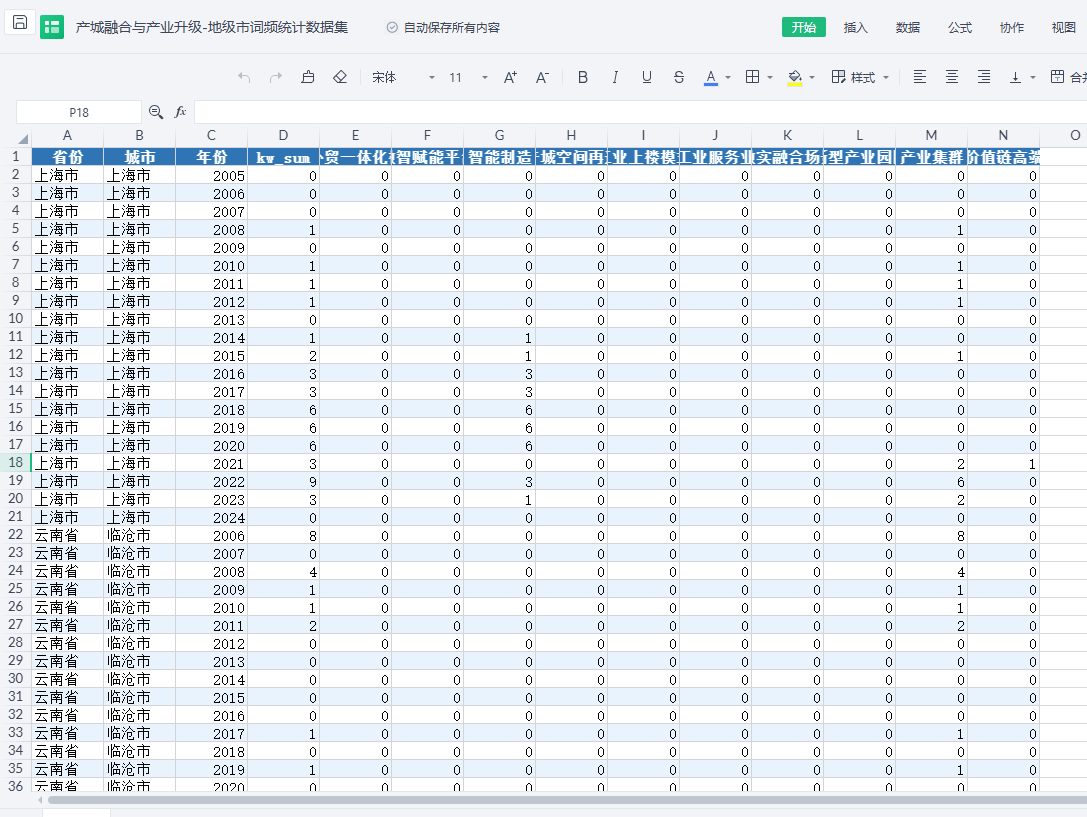Open the 数据 tab

[x=907, y=27]
